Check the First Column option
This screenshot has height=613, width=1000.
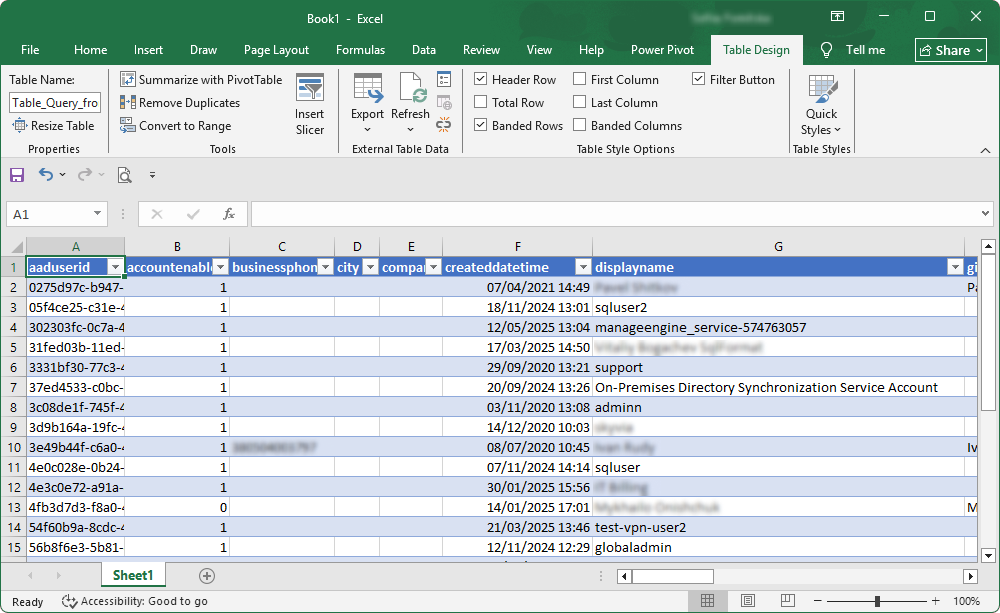577,78
